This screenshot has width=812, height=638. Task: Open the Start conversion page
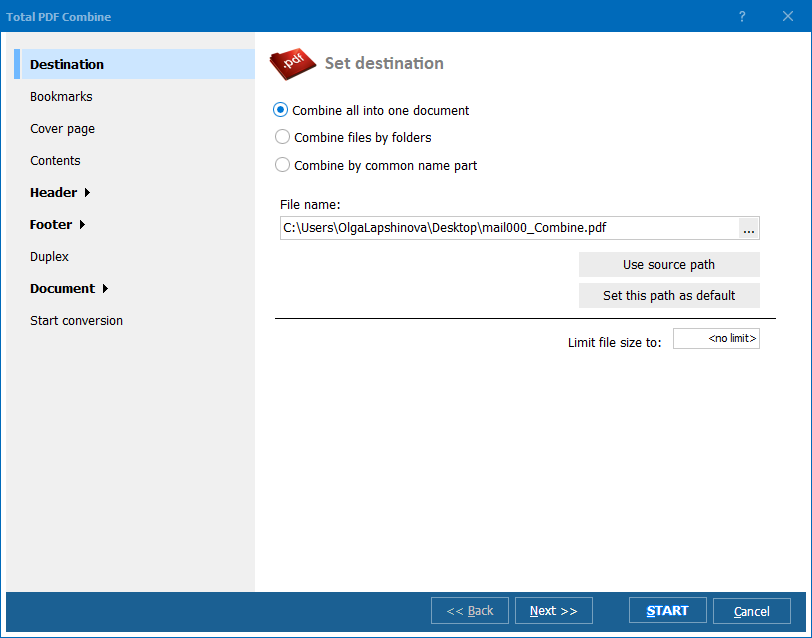76,321
